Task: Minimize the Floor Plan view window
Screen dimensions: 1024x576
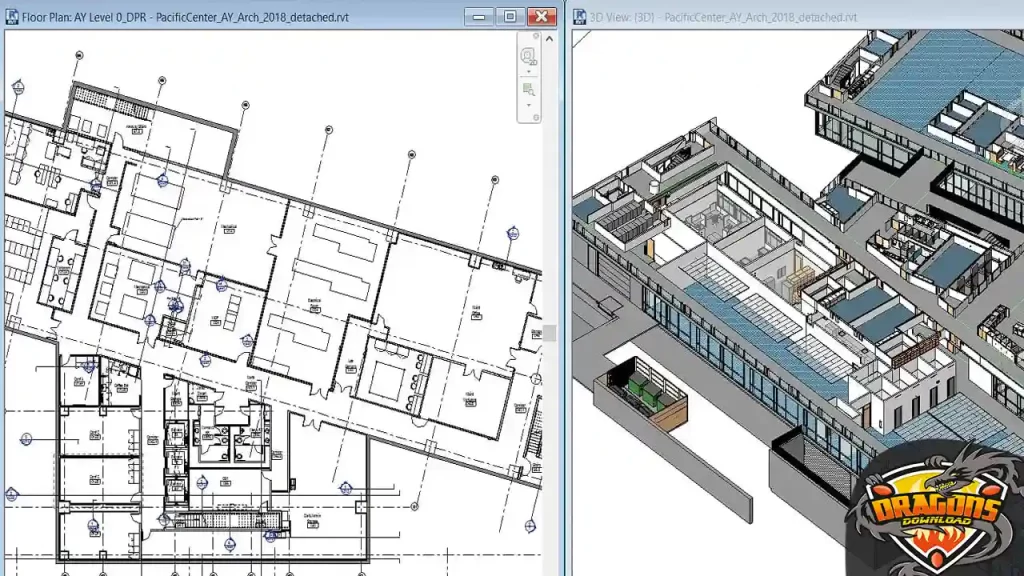Action: click(x=480, y=16)
